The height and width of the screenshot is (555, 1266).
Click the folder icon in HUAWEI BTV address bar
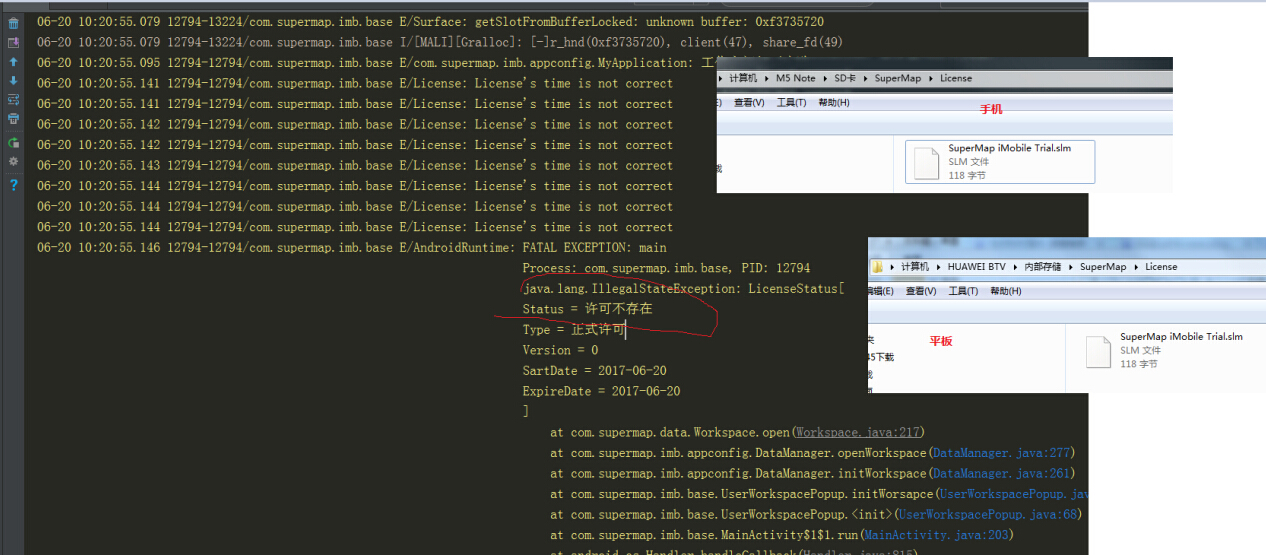pyautogui.click(x=877, y=267)
